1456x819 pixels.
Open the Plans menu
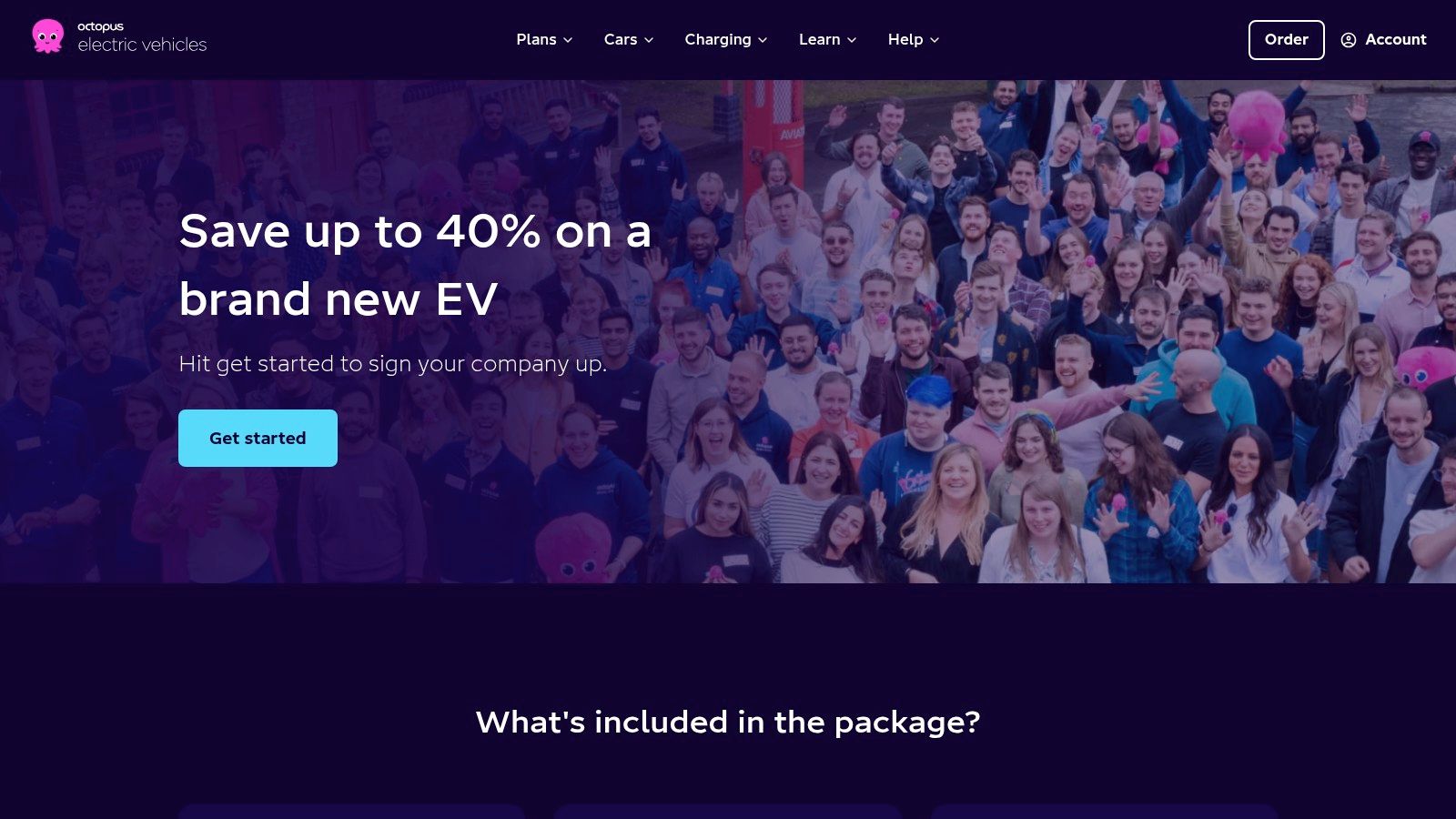click(x=536, y=39)
